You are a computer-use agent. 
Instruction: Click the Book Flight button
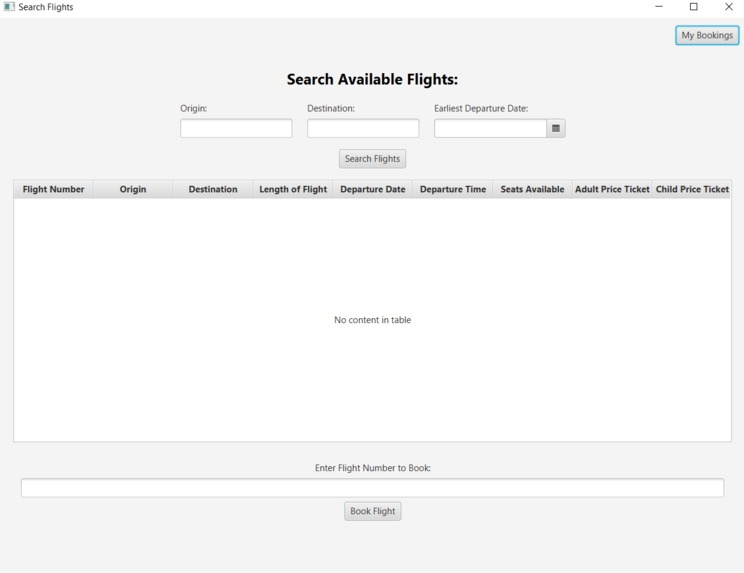tap(372, 511)
